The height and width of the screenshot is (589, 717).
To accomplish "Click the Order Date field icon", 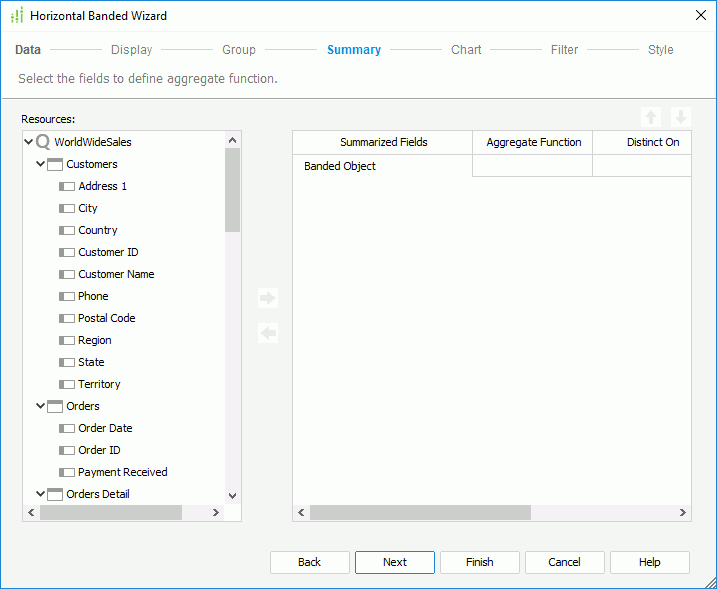I will pyautogui.click(x=67, y=428).
